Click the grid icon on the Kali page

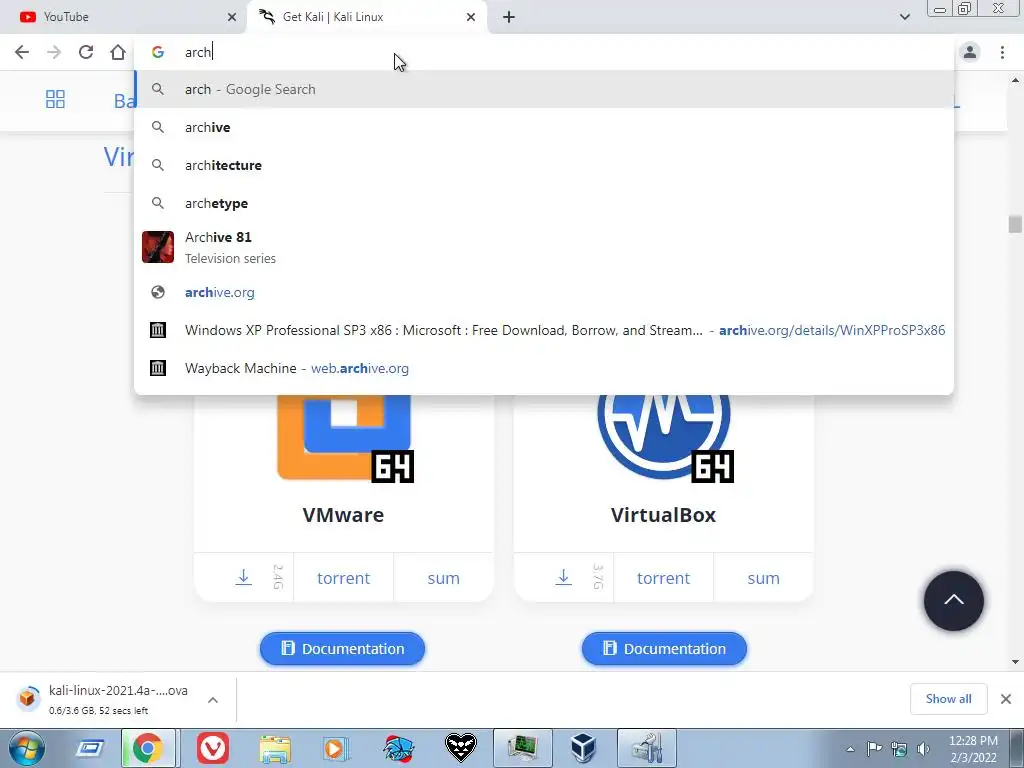[56, 99]
